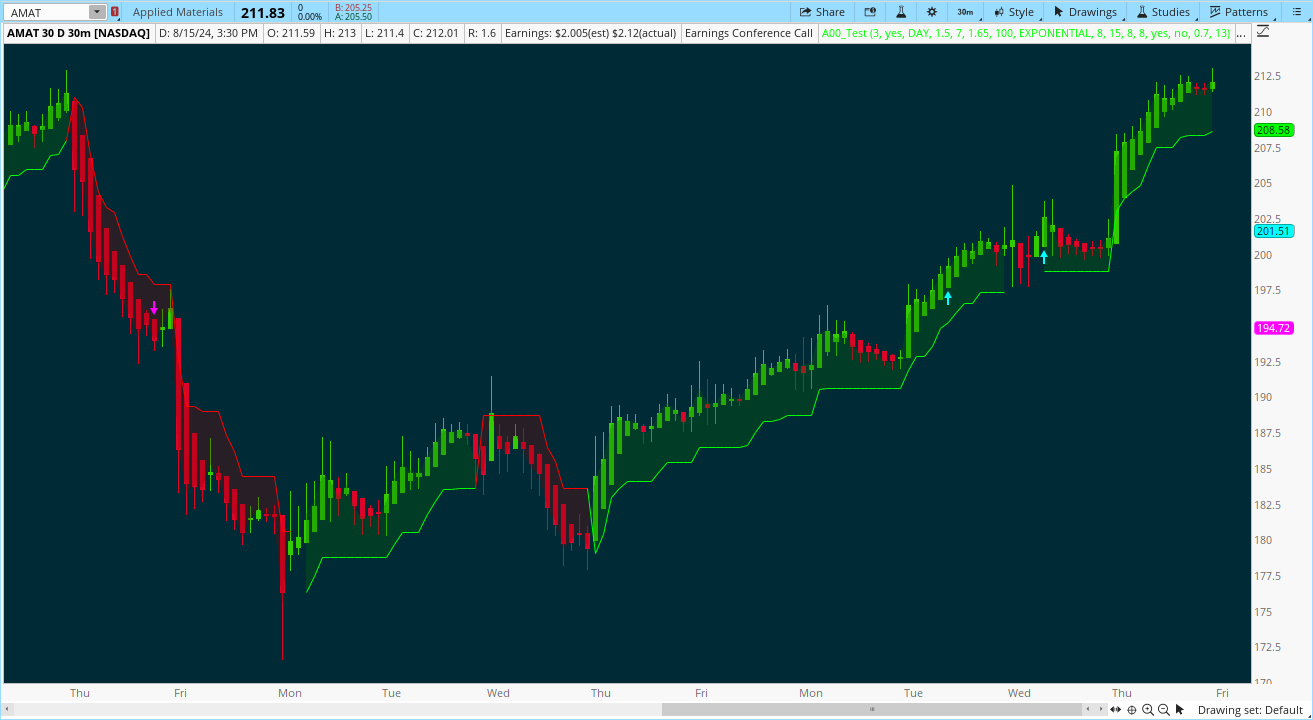
Task: Open the Patterns menu
Action: point(1238,12)
